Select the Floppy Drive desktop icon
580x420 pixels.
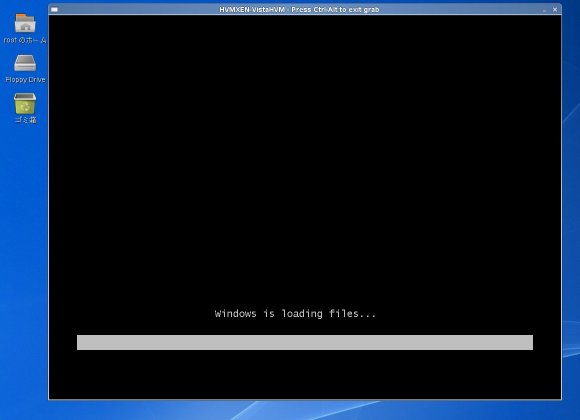pos(25,63)
